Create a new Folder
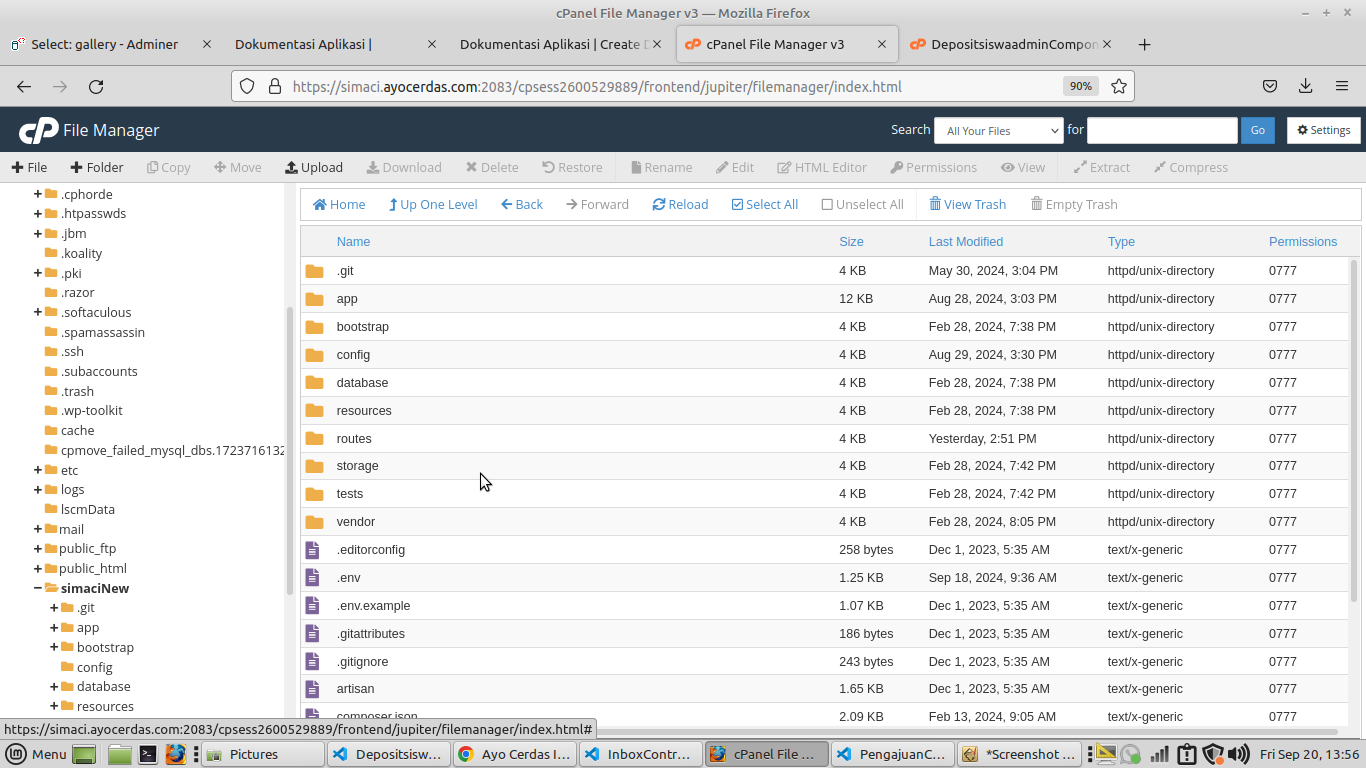 click(x=96, y=167)
